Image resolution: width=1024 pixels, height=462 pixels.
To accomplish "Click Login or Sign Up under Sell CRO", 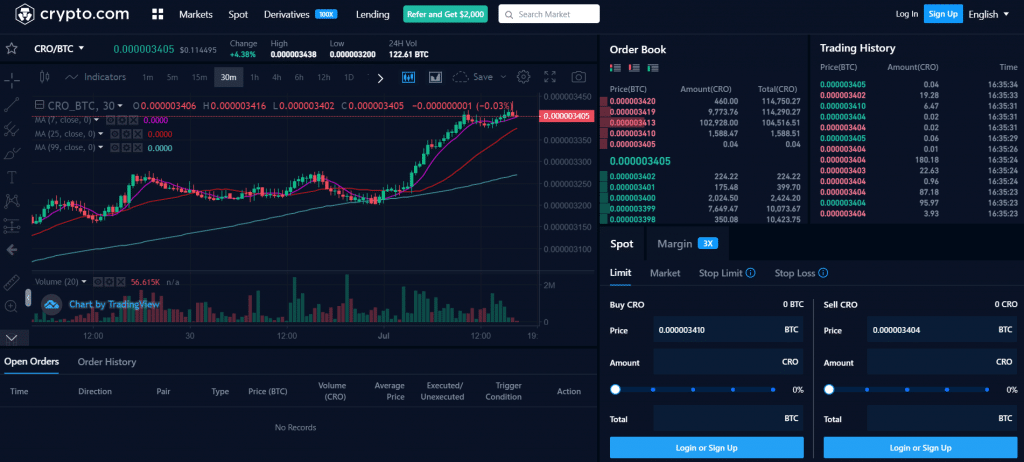I will pos(921,448).
